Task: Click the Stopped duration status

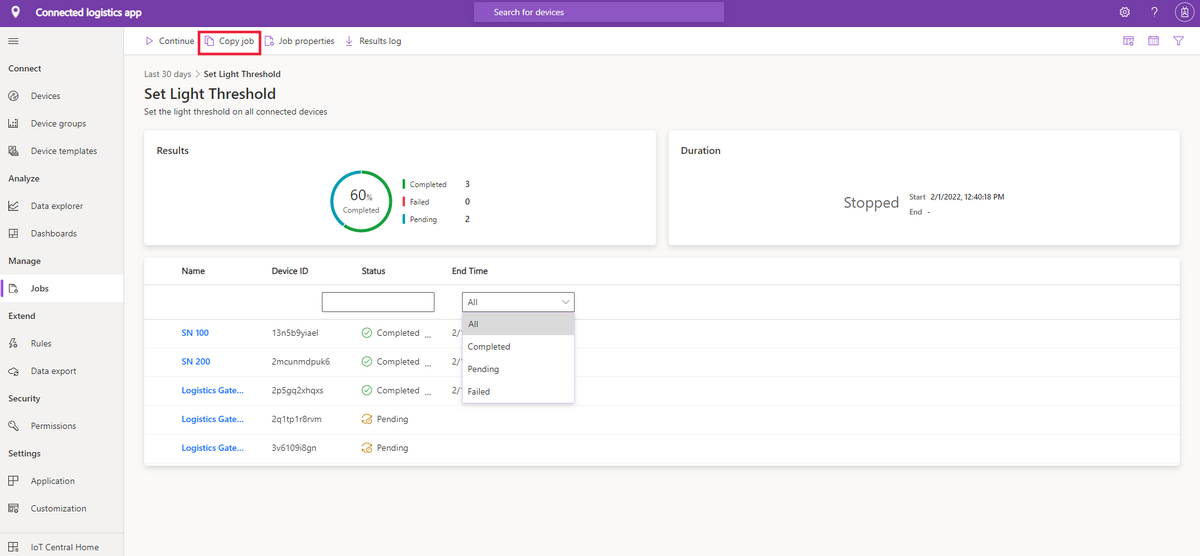Action: 871,203
